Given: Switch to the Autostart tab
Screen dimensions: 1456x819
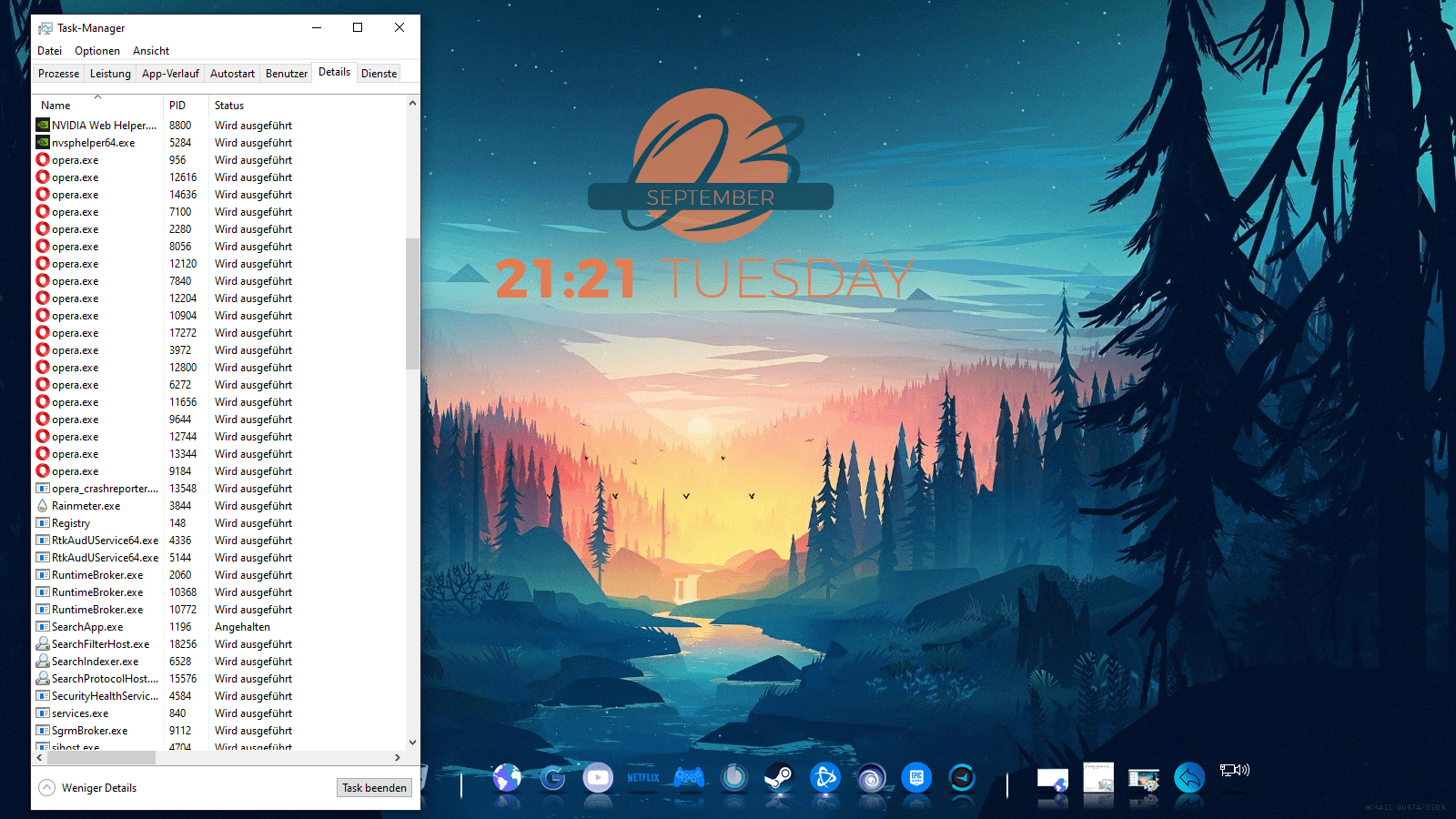Looking at the screenshot, I should (x=232, y=74).
